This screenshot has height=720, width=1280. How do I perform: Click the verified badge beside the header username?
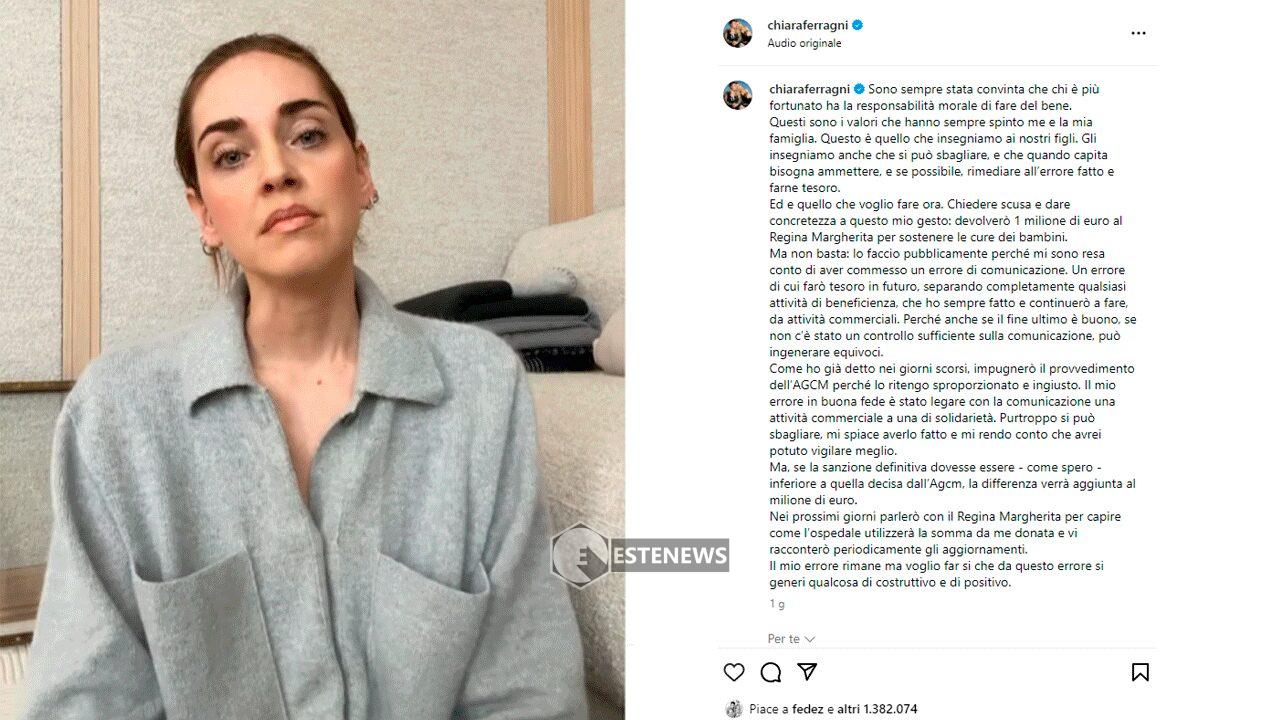(x=857, y=25)
